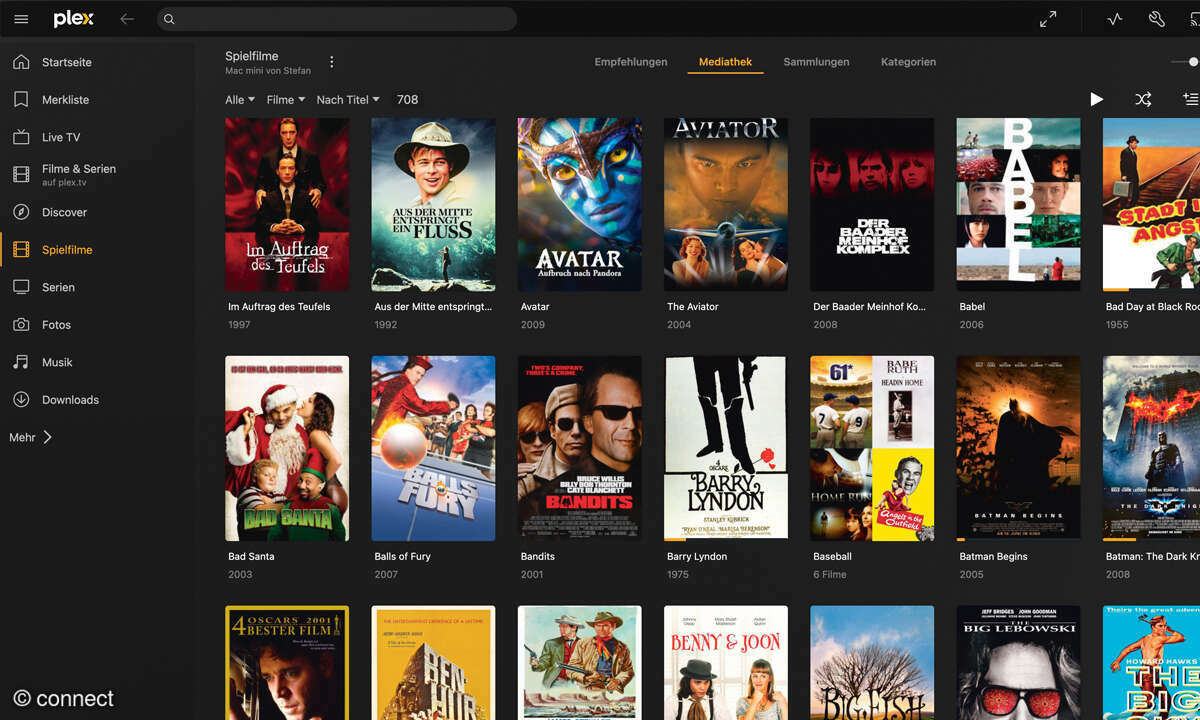1200x720 pixels.
Task: Click the Plex logo
Action: (73, 19)
